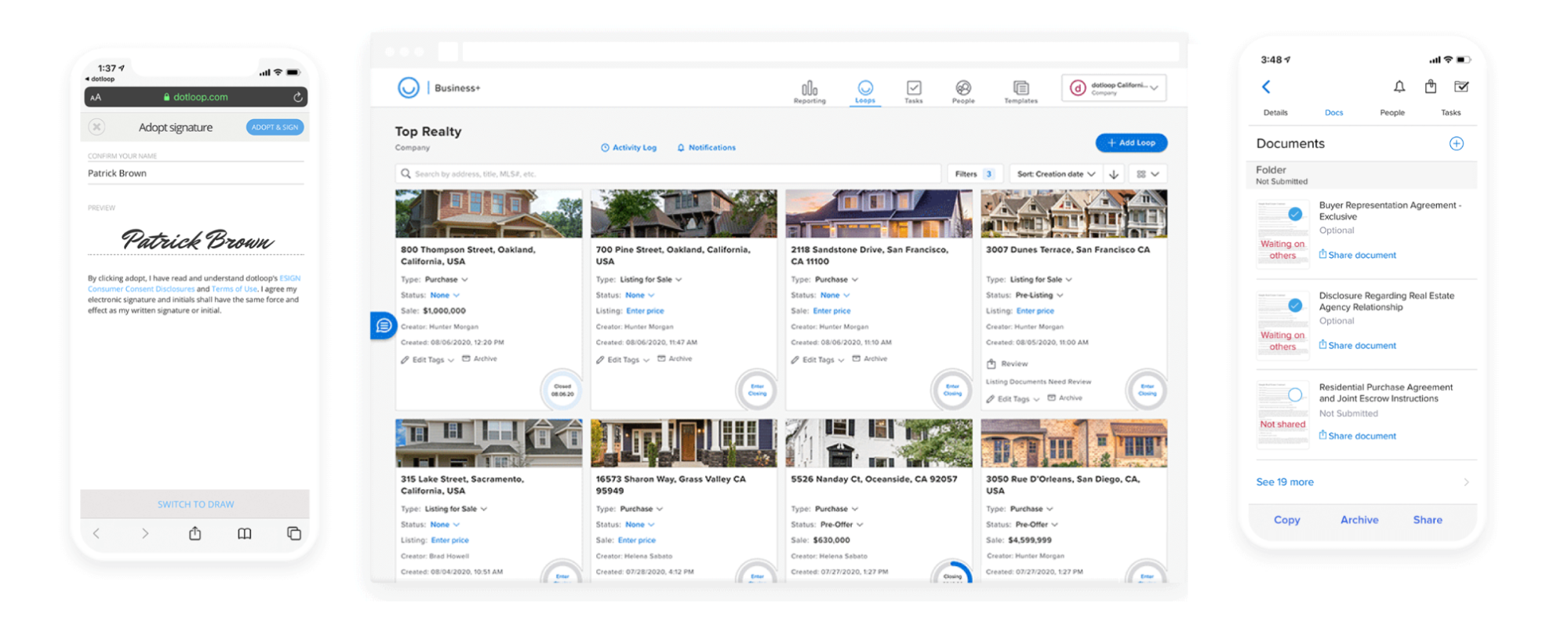
Task: Expand the dotloop California company dropdown
Action: (1114, 88)
